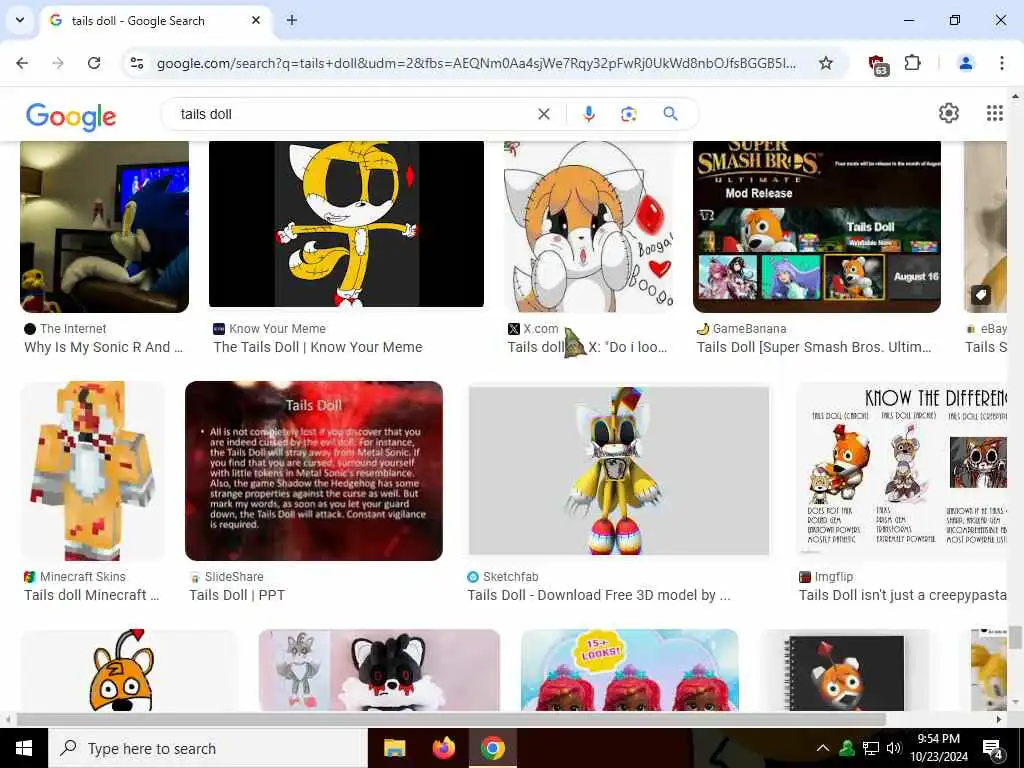Click 'Imgflip' source label

coord(833,577)
